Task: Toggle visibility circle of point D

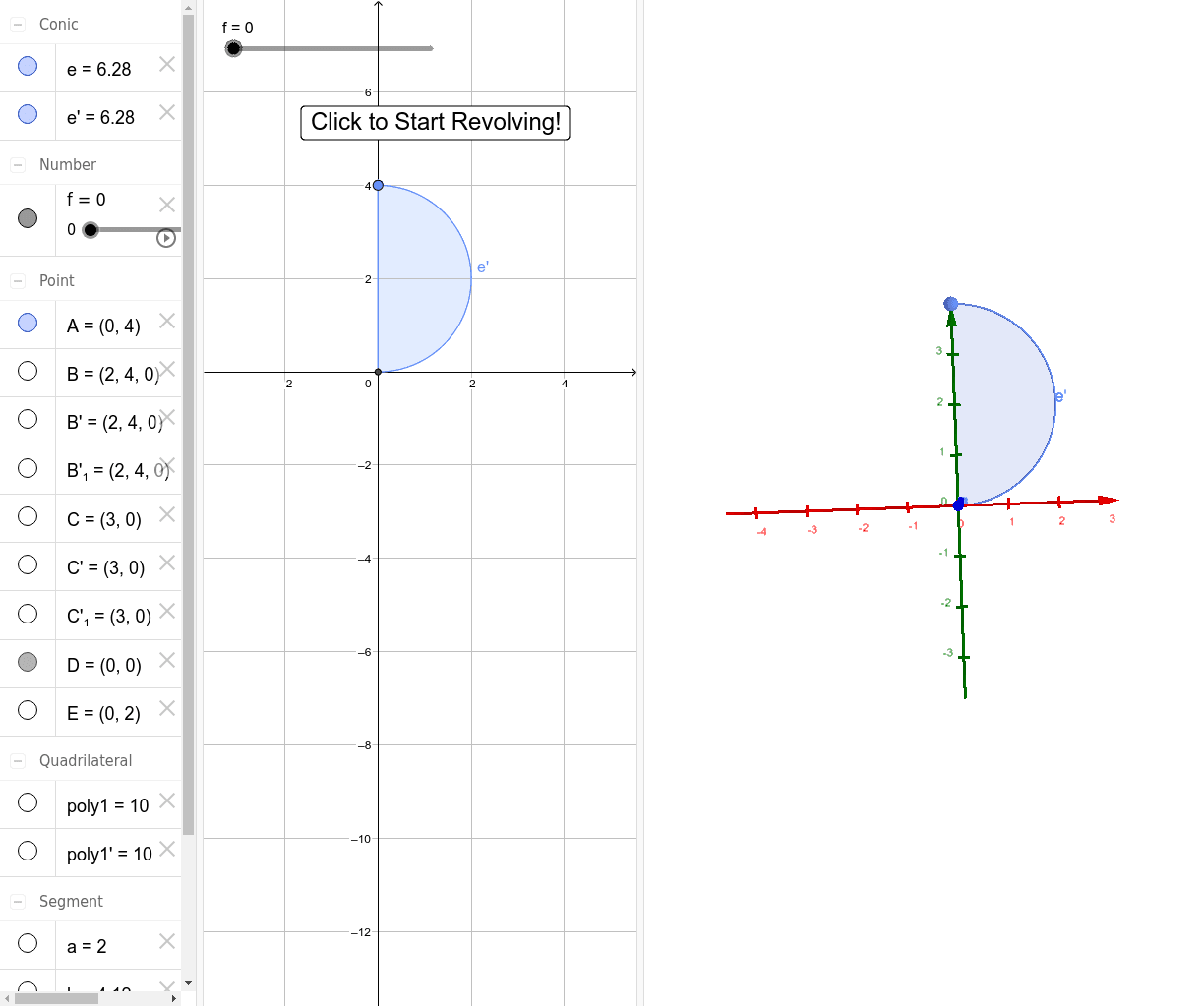Action: pos(27,661)
